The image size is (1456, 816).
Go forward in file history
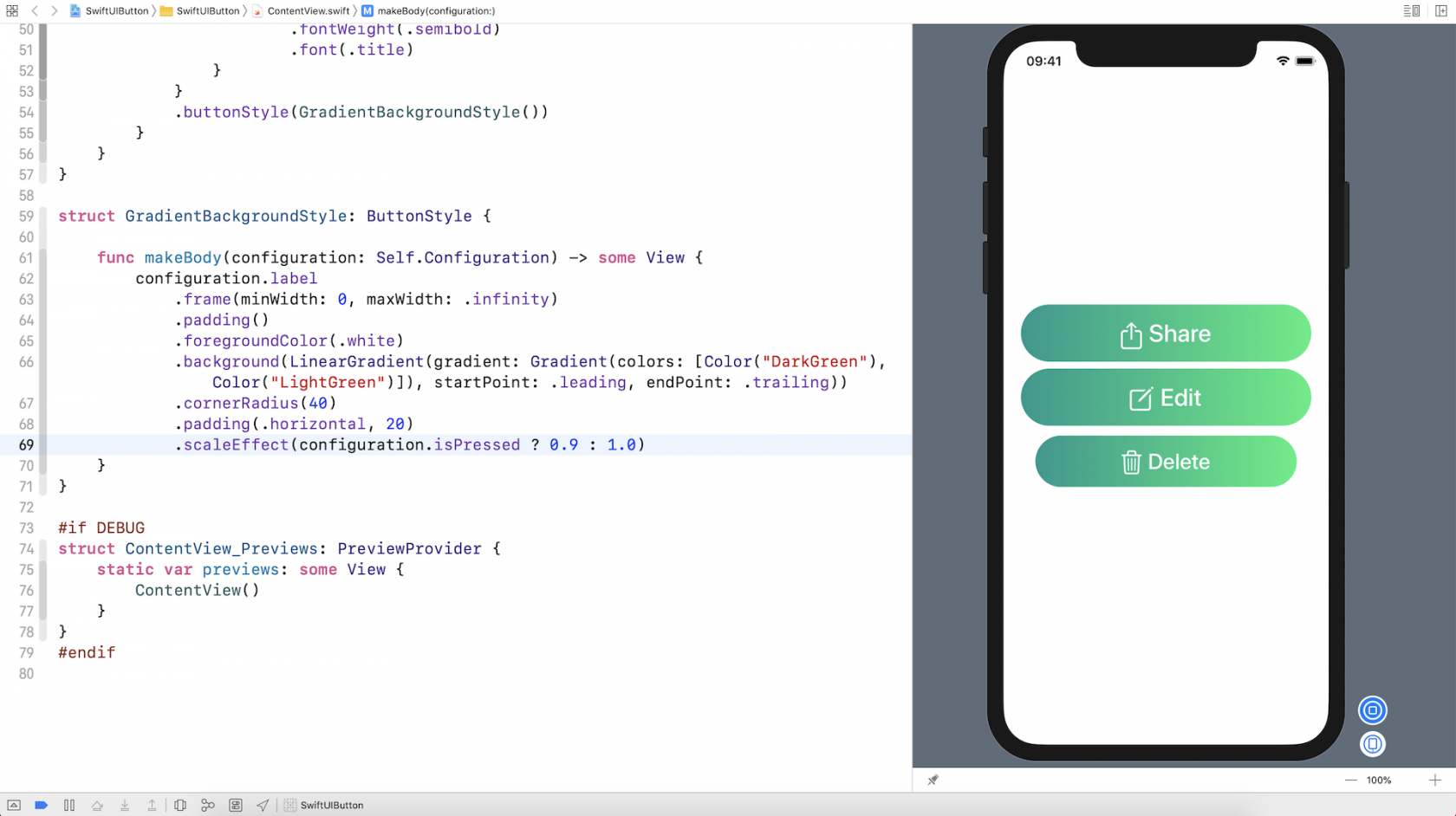[54, 11]
